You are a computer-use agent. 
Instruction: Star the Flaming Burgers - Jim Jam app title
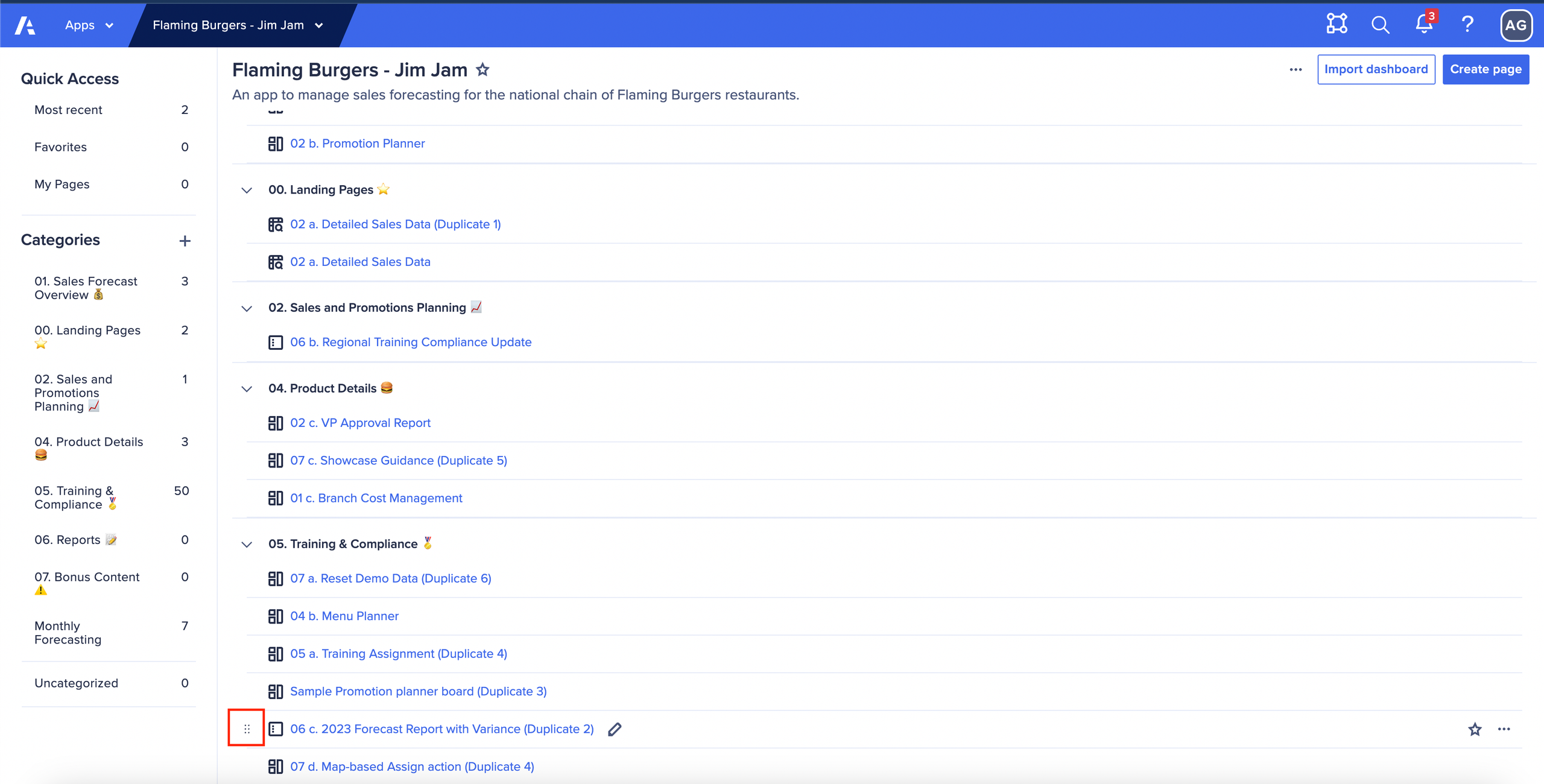(x=482, y=69)
